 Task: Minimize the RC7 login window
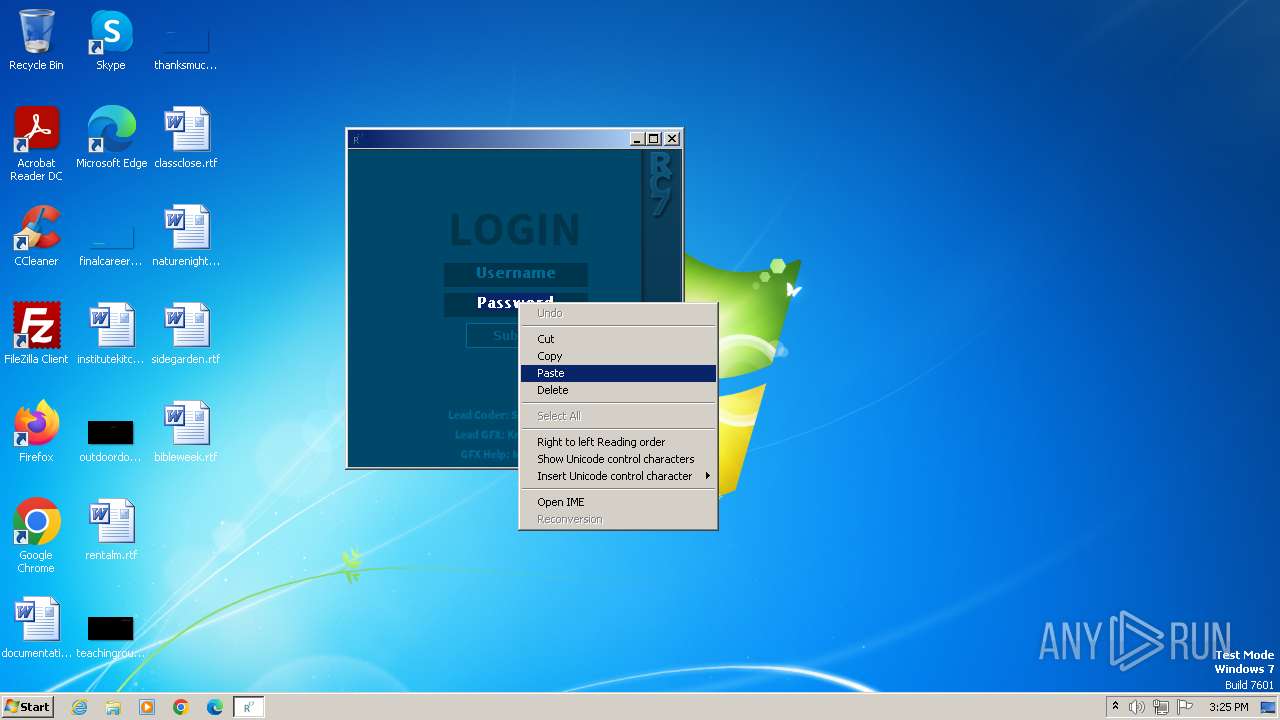637,139
